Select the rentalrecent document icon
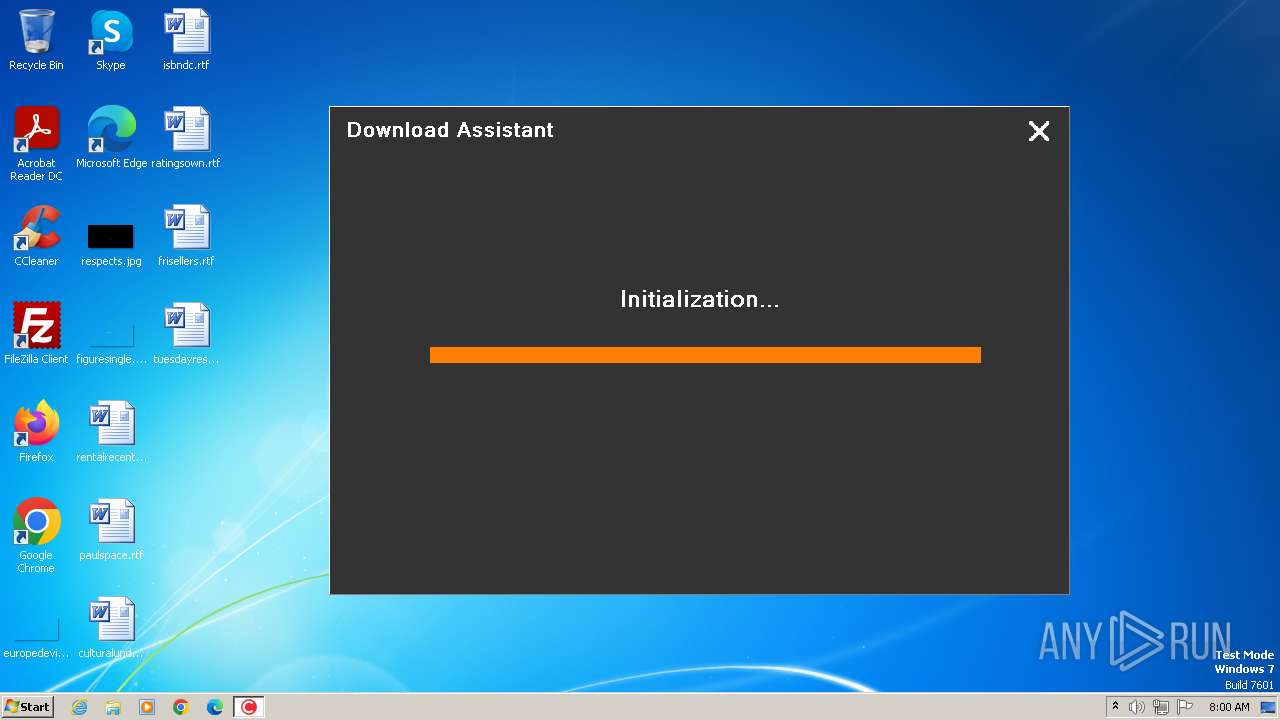 pos(111,432)
